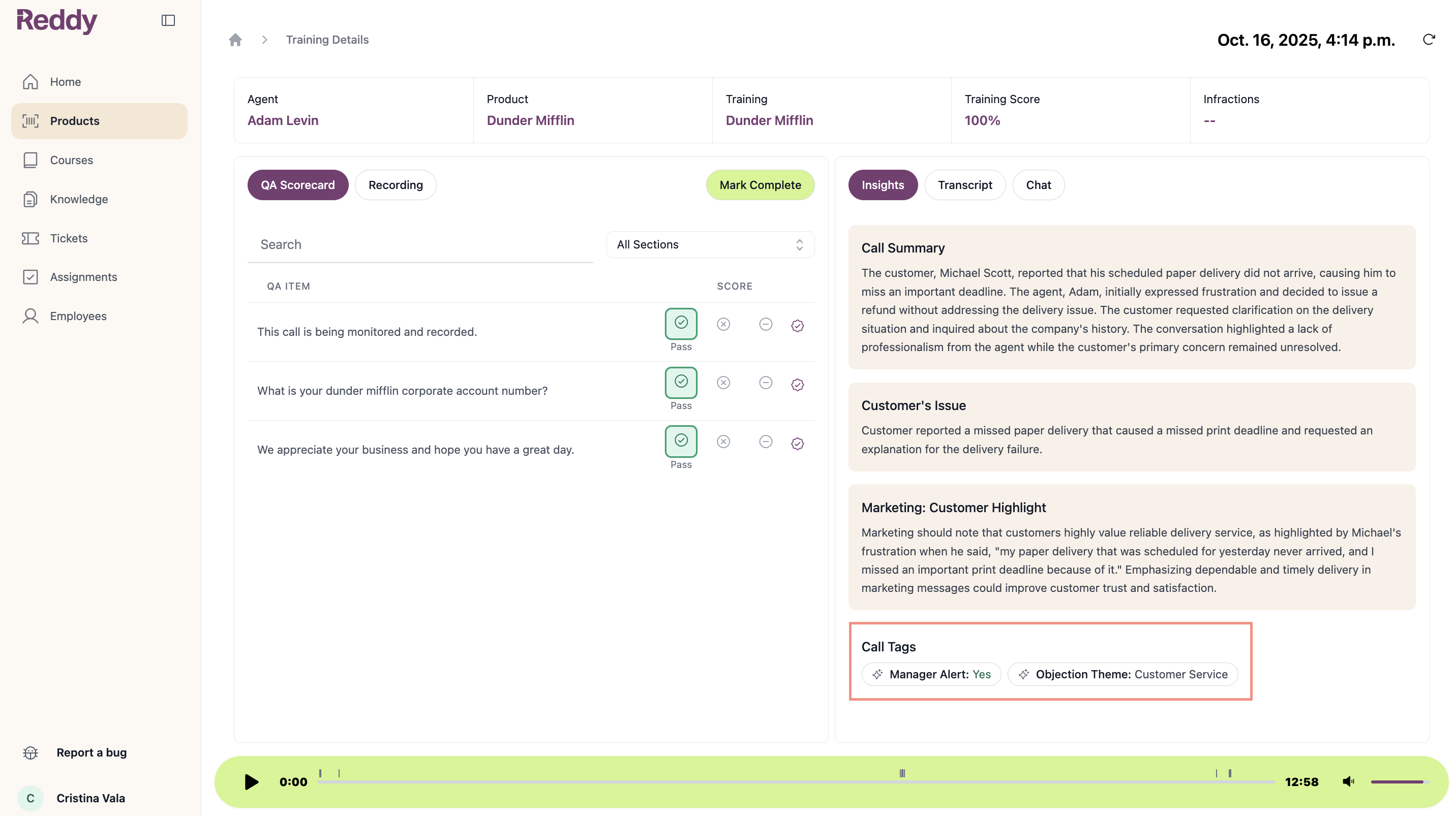Select Assignments in the sidebar
The width and height of the screenshot is (1456, 816).
(85, 277)
